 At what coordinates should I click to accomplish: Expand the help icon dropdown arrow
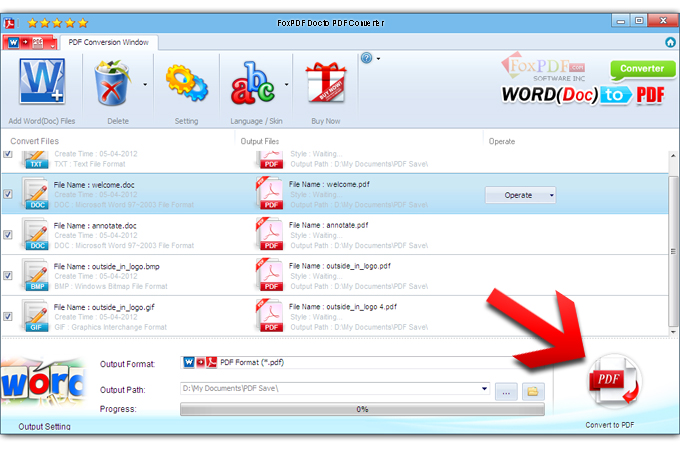point(378,58)
